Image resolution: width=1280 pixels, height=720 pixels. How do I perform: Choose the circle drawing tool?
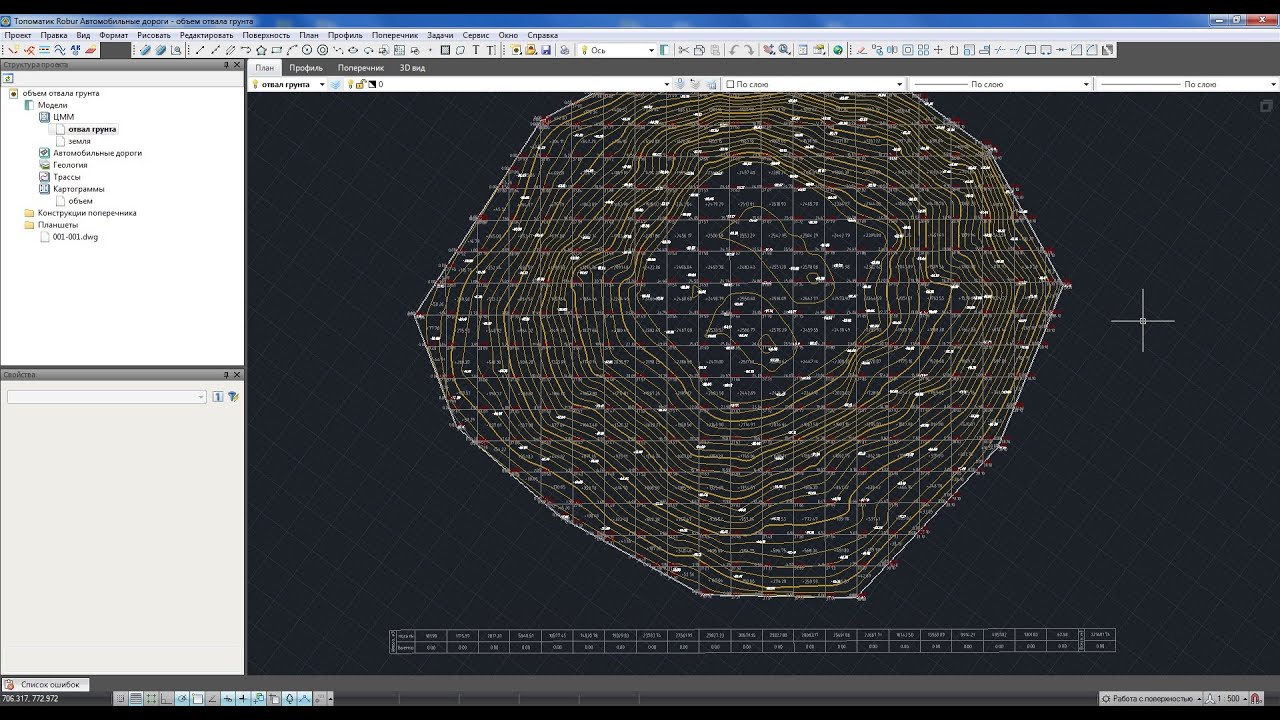tap(307, 50)
